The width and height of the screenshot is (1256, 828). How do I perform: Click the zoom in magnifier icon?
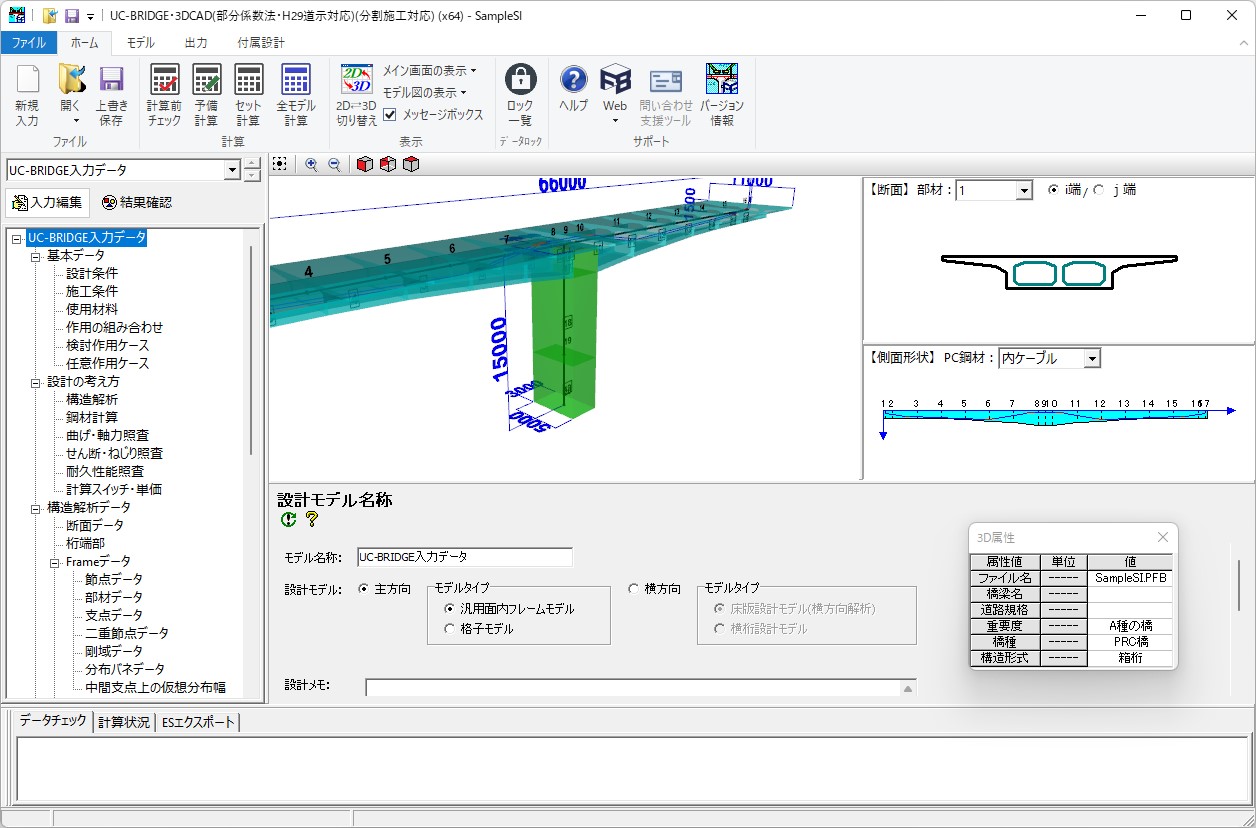311,165
